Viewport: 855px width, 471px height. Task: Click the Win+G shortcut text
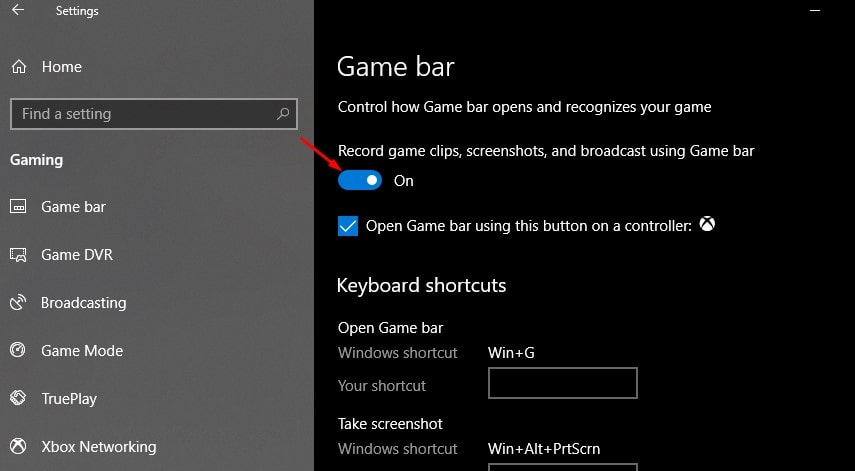pos(511,353)
